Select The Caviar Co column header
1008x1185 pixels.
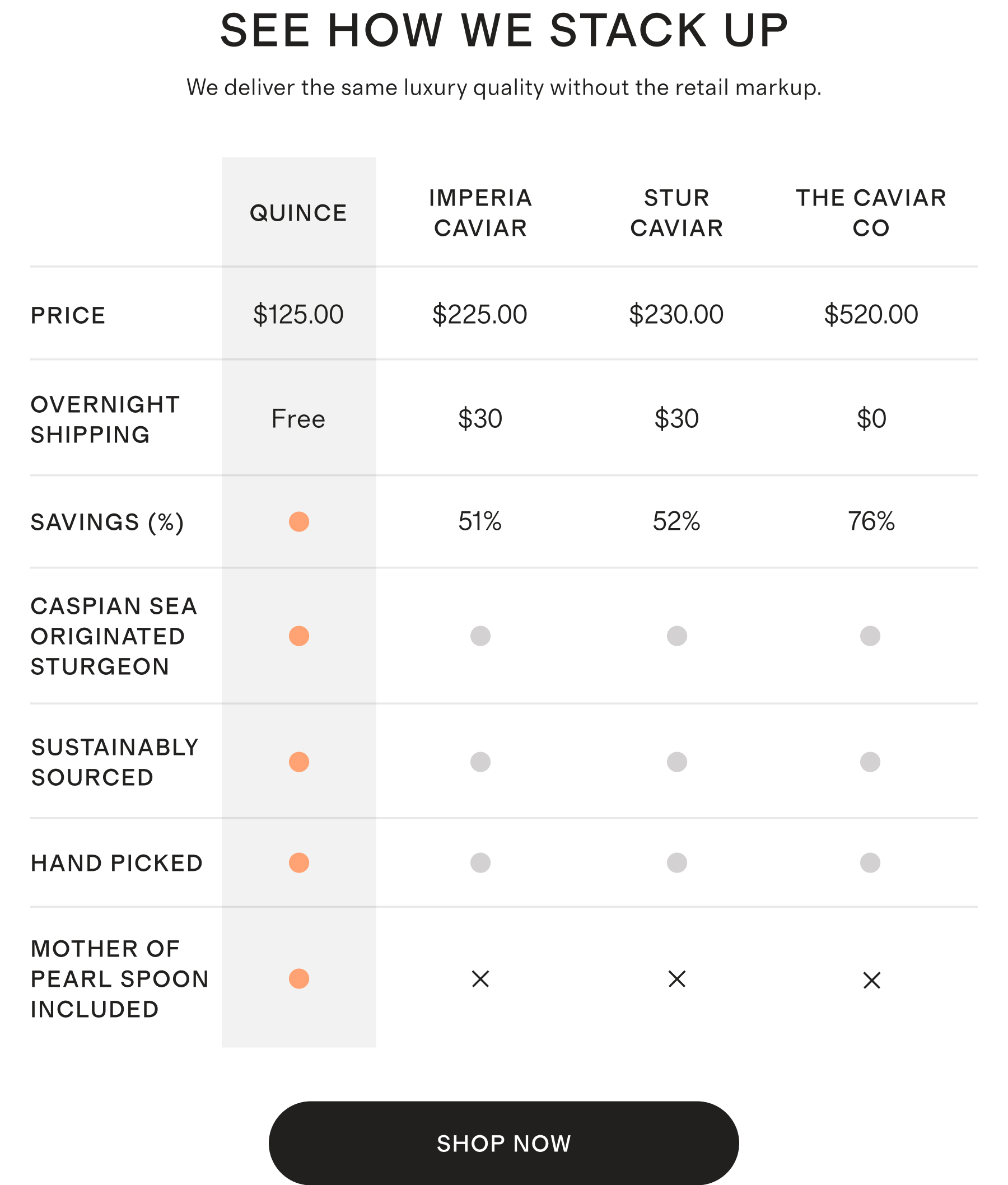pyautogui.click(x=871, y=213)
